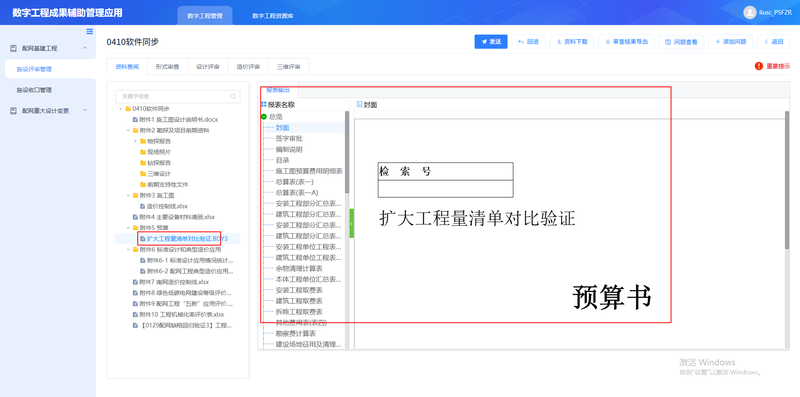Select 目录 in the report list

(x=283, y=160)
